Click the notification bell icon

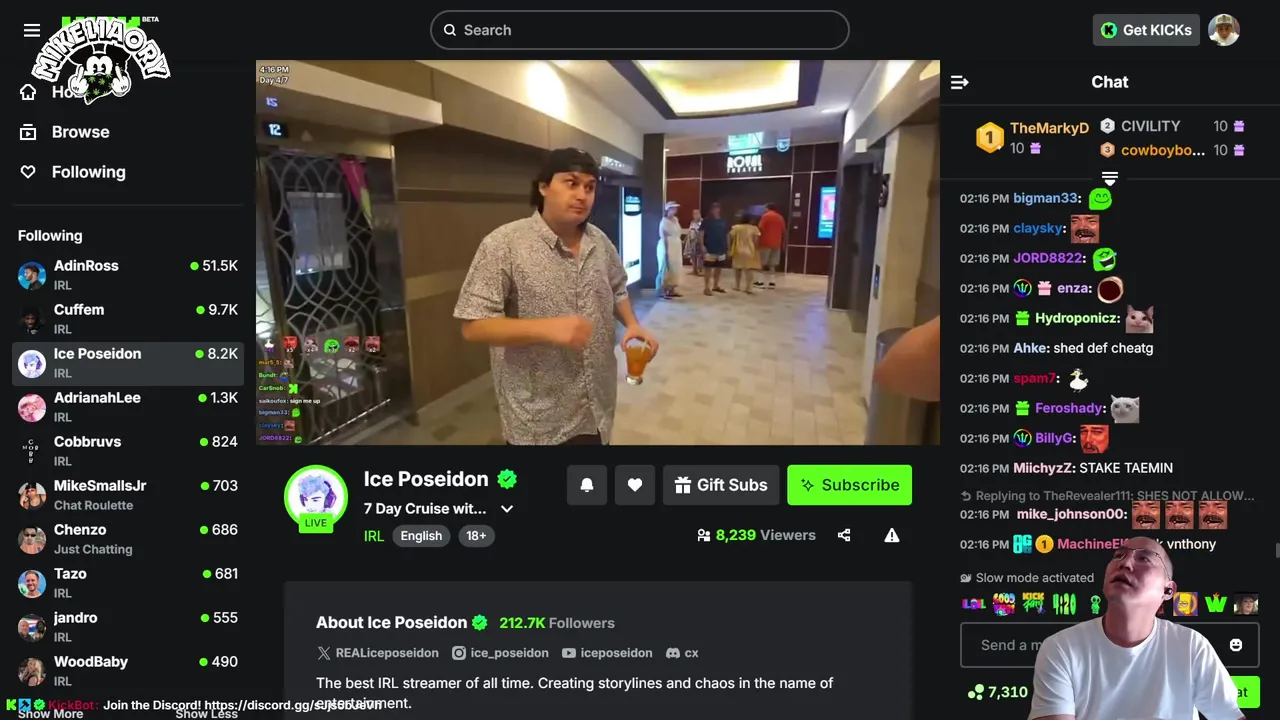tap(587, 485)
